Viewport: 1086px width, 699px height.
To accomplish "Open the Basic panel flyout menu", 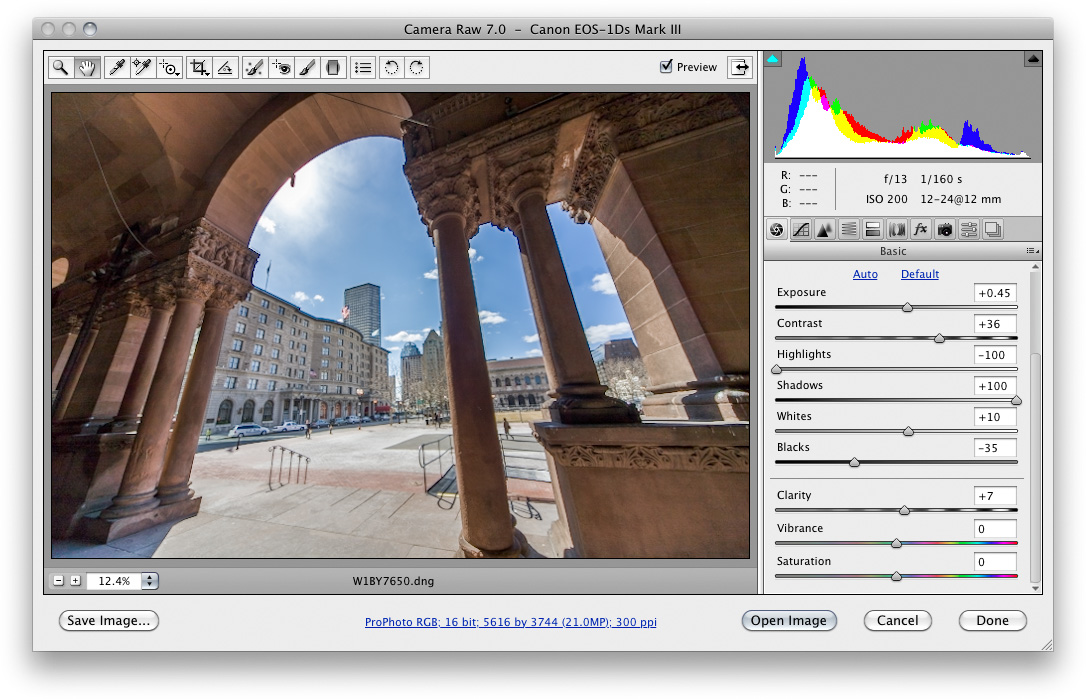I will [x=1033, y=250].
